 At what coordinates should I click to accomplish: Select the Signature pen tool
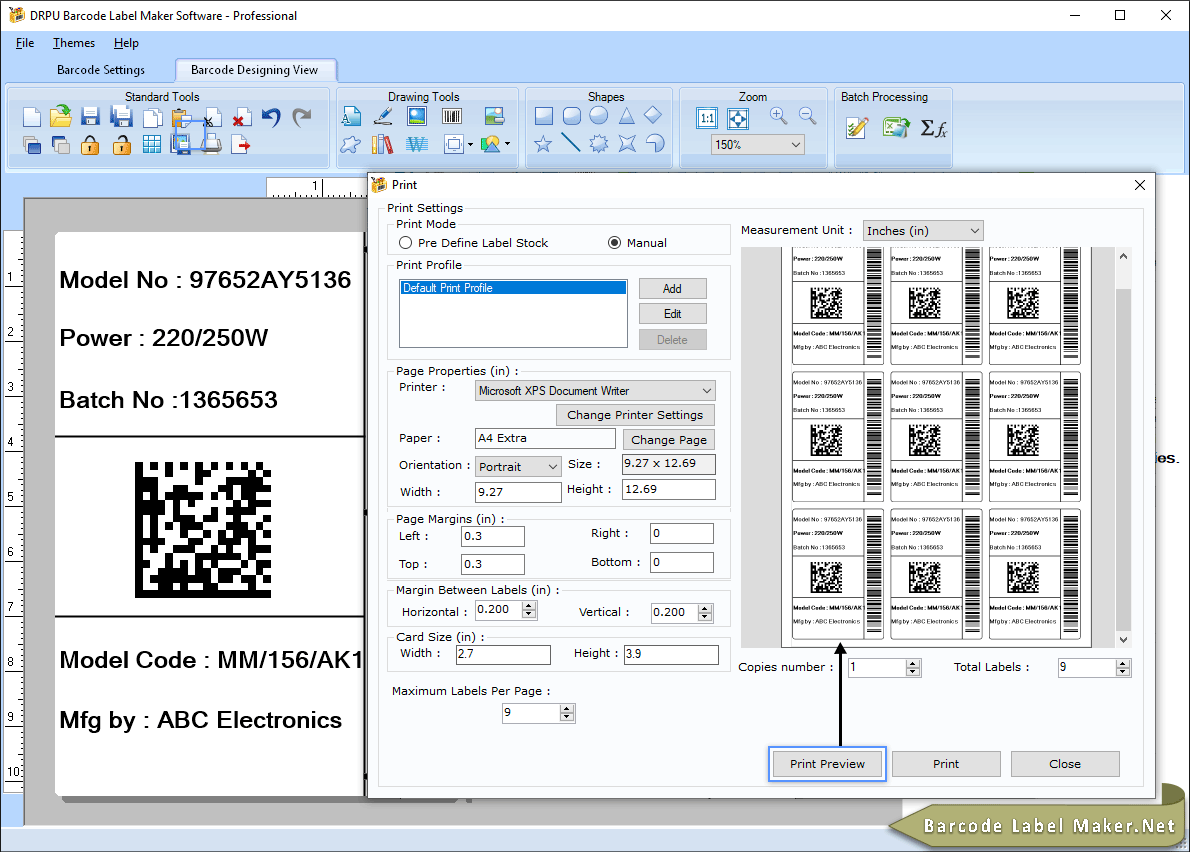(383, 116)
